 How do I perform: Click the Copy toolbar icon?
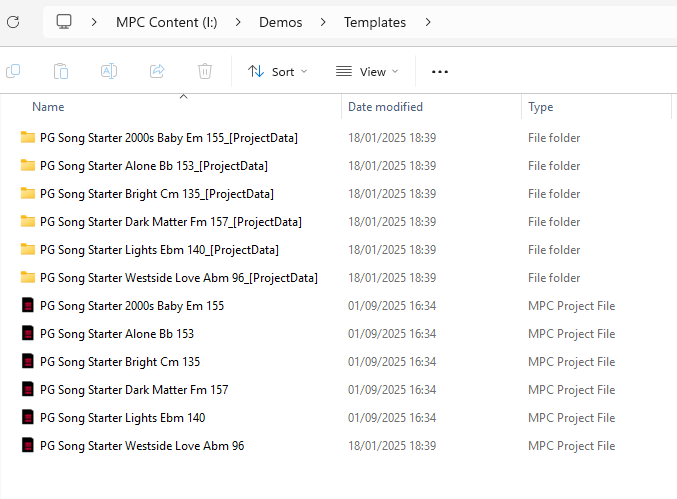[x=13, y=71]
